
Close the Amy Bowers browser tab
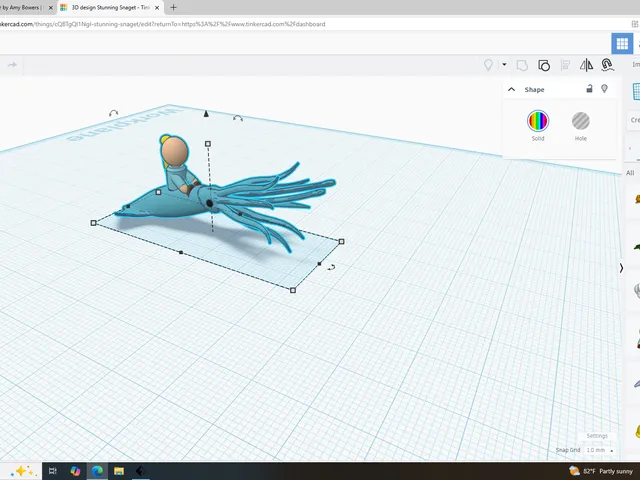tap(51, 7)
